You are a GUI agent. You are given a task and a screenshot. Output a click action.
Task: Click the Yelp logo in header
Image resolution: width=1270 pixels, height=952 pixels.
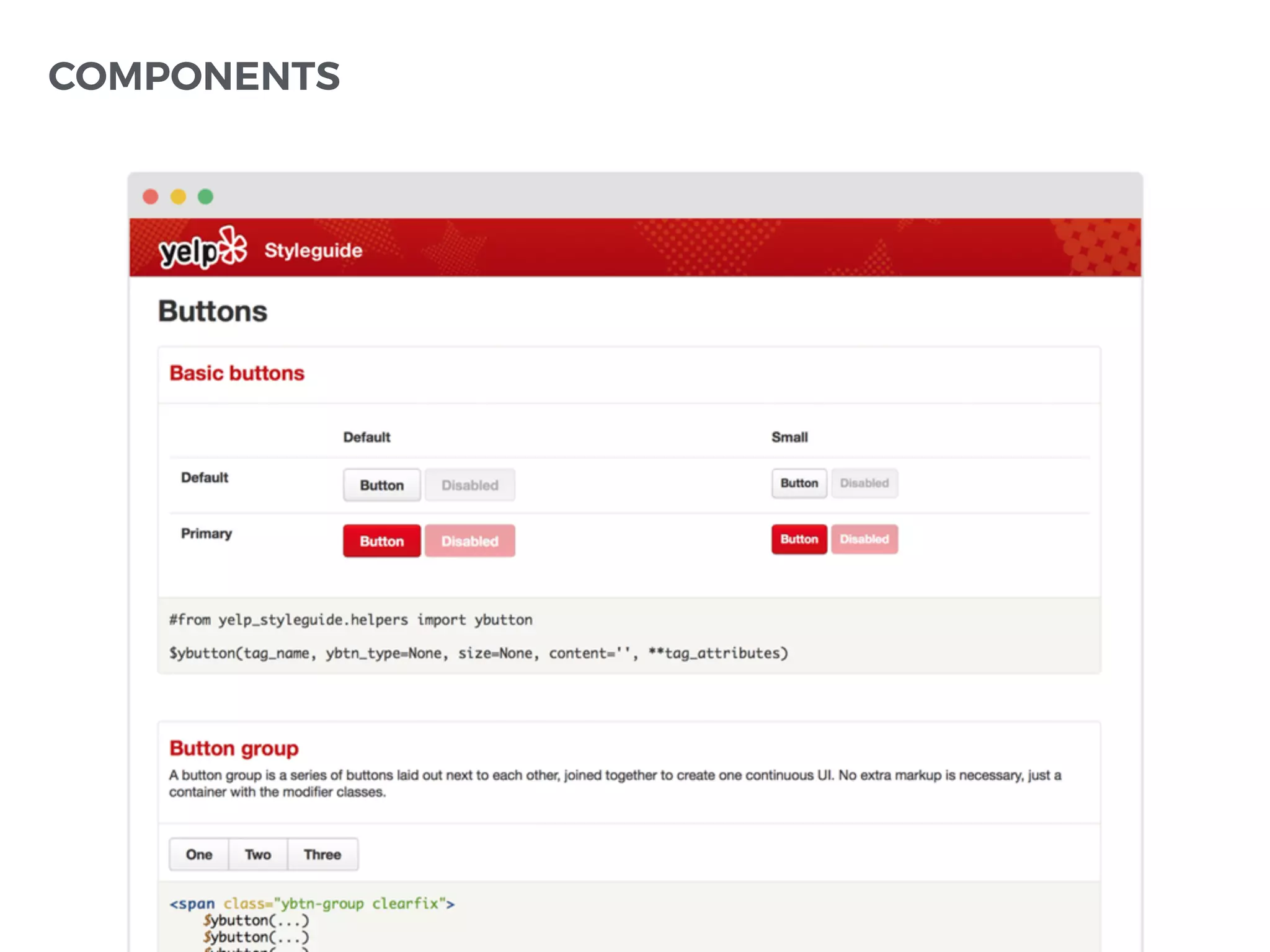click(x=203, y=248)
